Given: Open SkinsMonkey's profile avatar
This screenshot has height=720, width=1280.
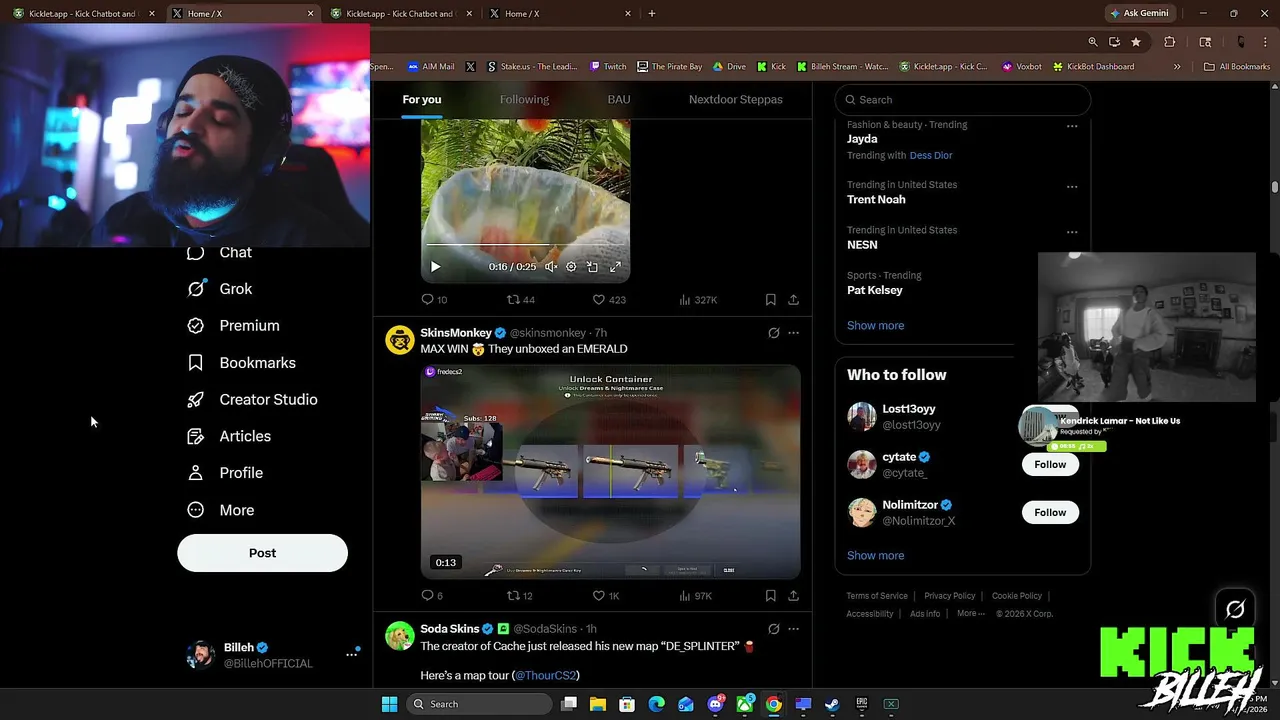Looking at the screenshot, I should click(400, 340).
